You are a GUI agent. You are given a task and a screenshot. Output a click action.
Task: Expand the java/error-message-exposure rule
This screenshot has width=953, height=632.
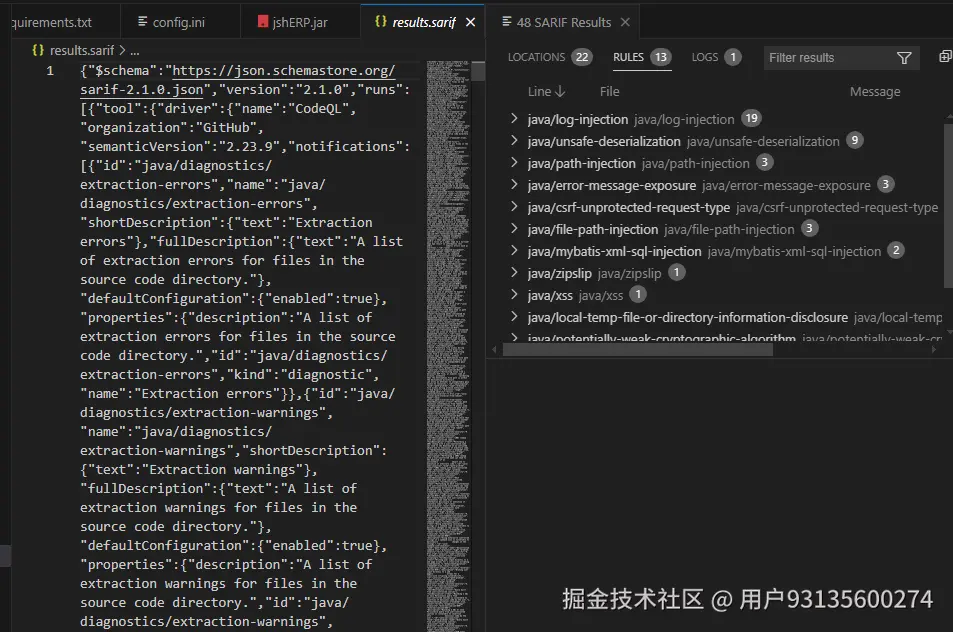tap(514, 184)
